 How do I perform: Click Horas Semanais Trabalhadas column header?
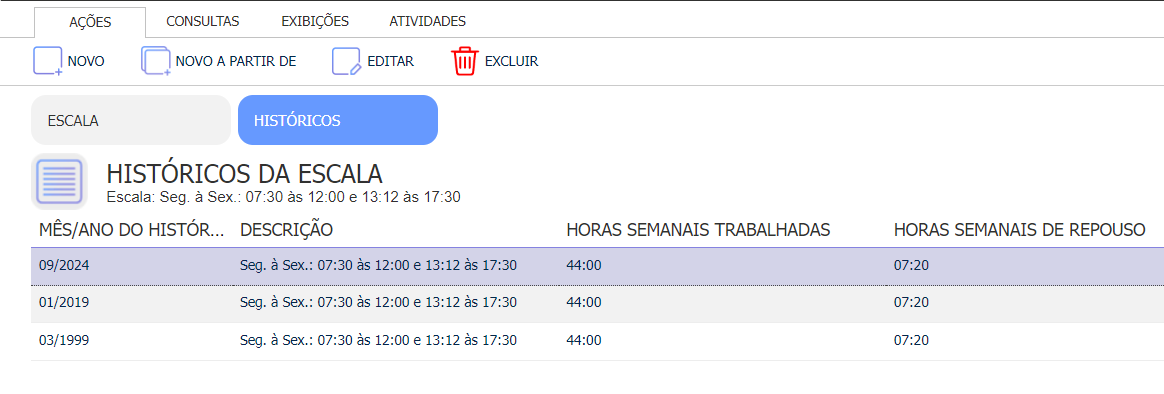click(x=698, y=230)
